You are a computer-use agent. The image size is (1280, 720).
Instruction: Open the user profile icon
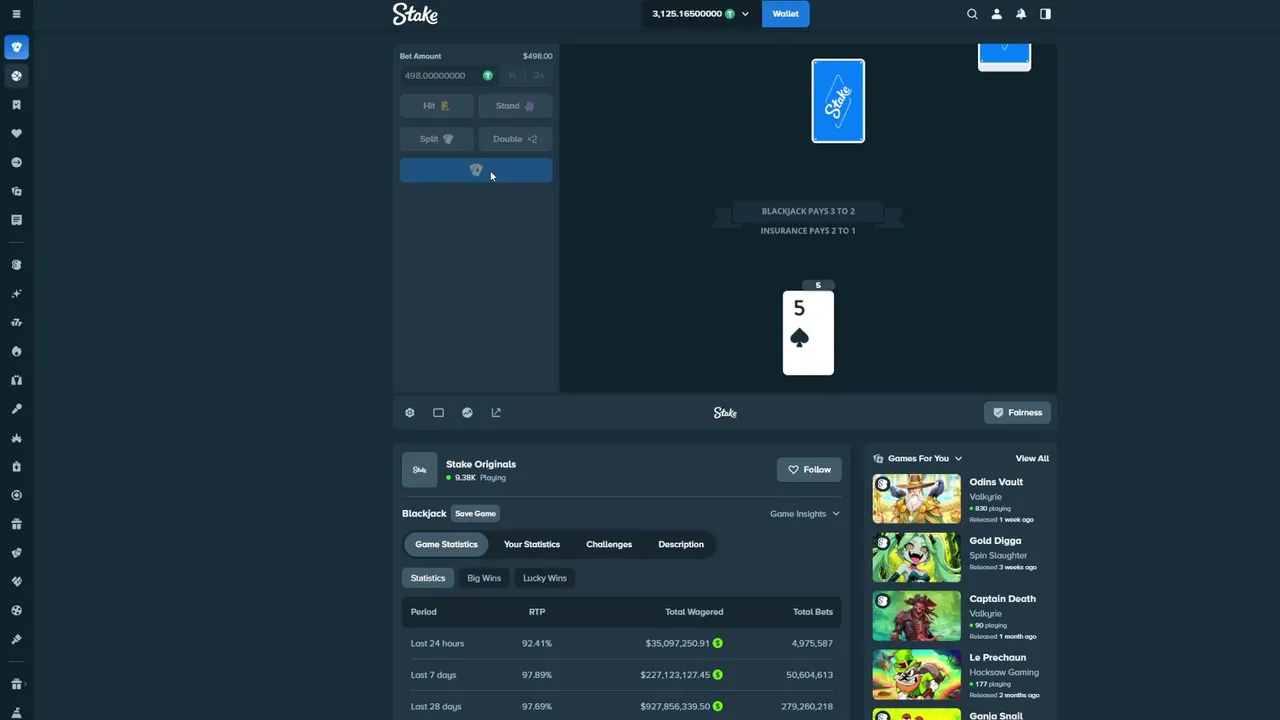996,14
